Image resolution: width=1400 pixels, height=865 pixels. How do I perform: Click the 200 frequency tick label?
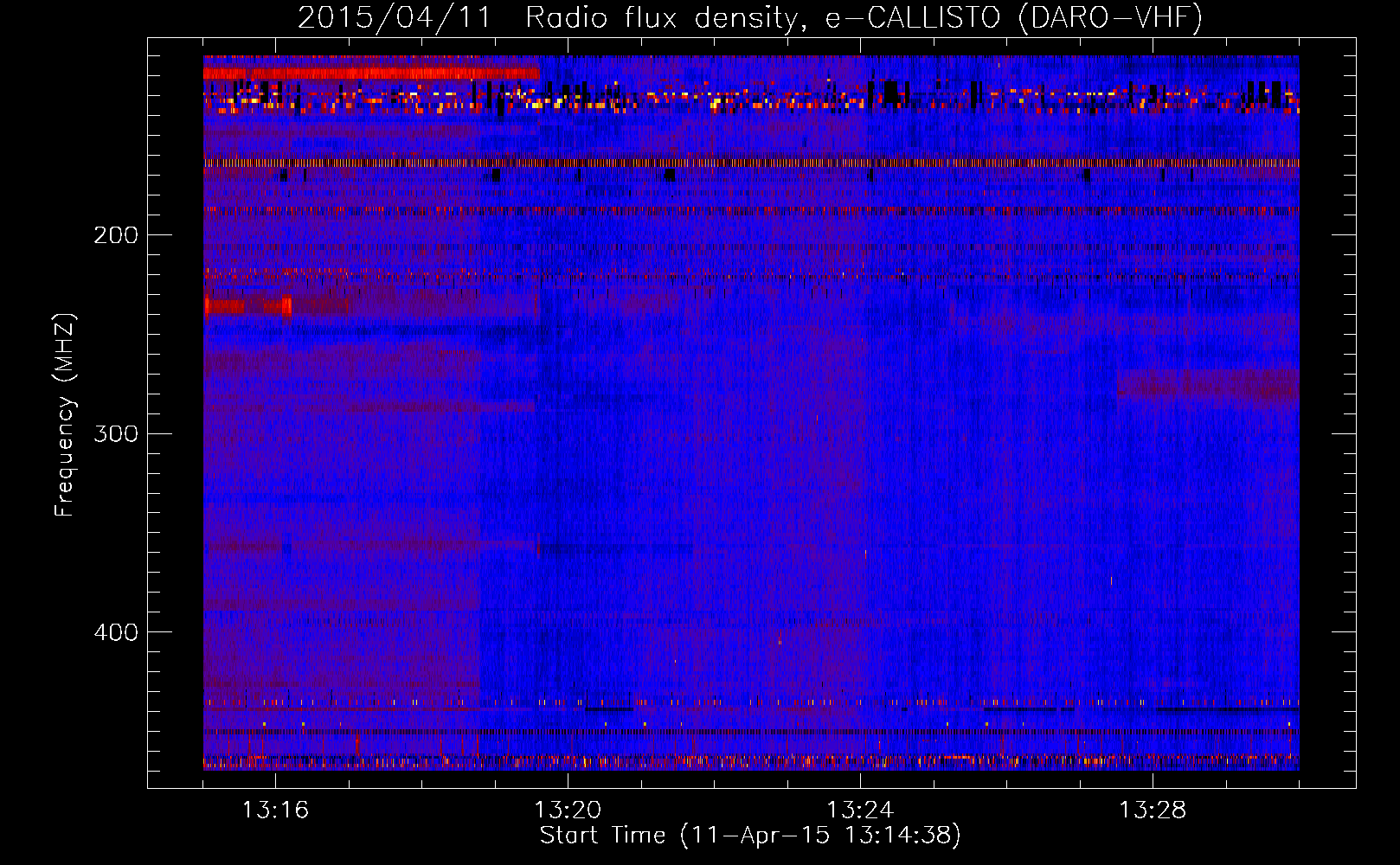point(116,235)
